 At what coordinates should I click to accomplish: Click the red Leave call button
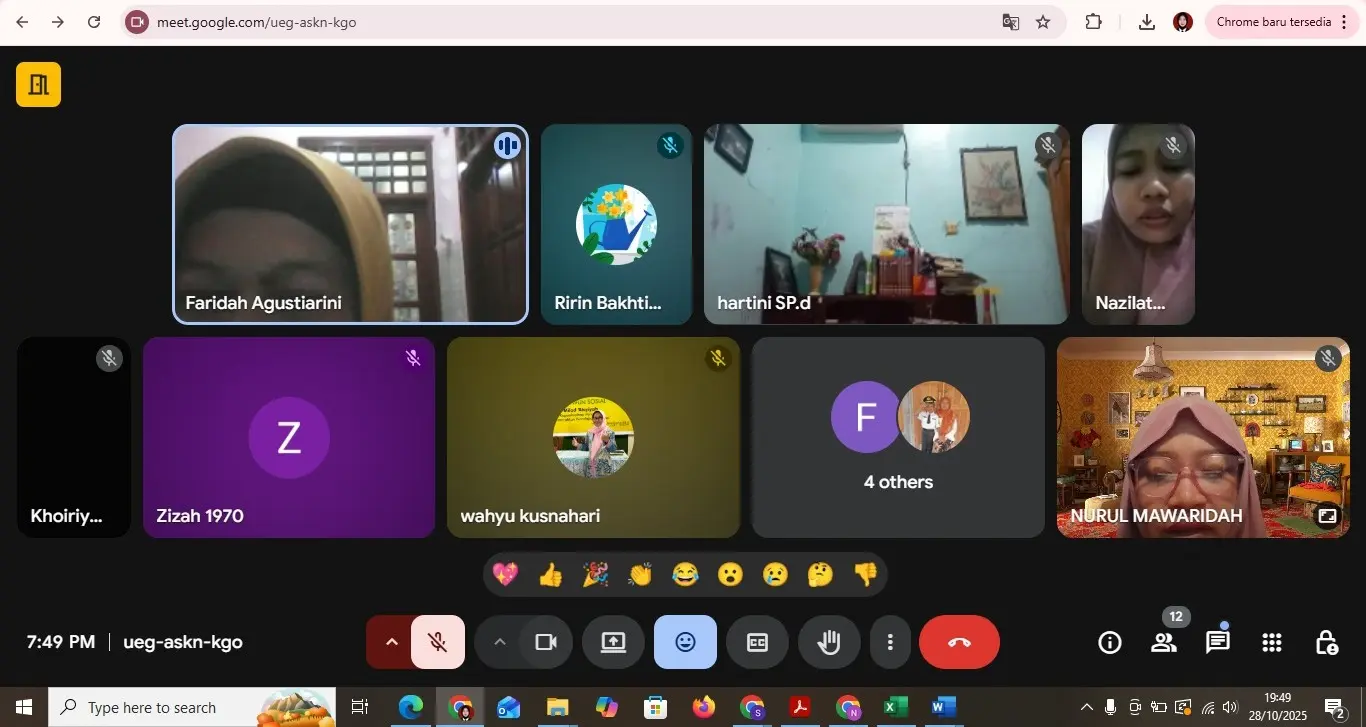(x=958, y=642)
